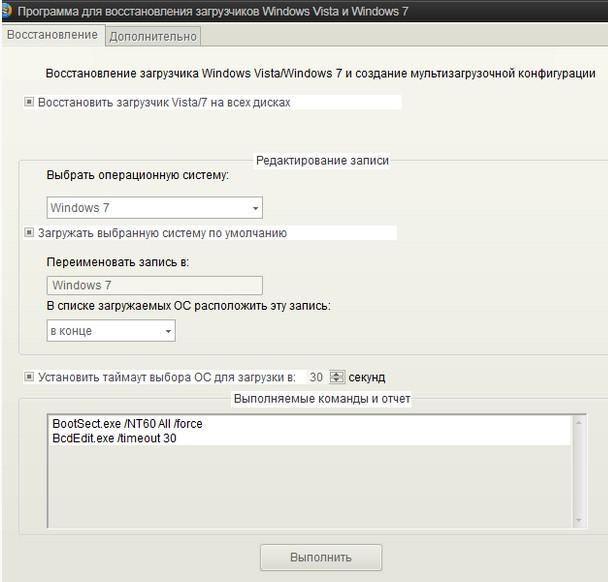The height and width of the screenshot is (582, 608).
Task: Toggle Восстановить загрузчик Vista/7 на всех дисках checkbox
Action: tap(29, 102)
